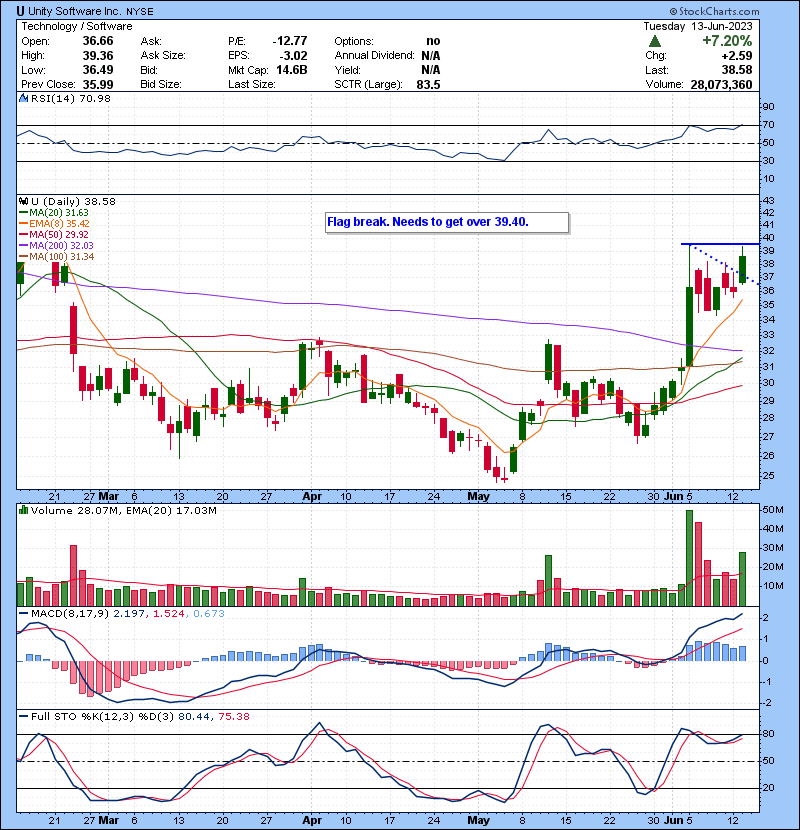Click the P/E value -12.77
Image resolution: width=800 pixels, height=830 pixels.
(x=290, y=41)
